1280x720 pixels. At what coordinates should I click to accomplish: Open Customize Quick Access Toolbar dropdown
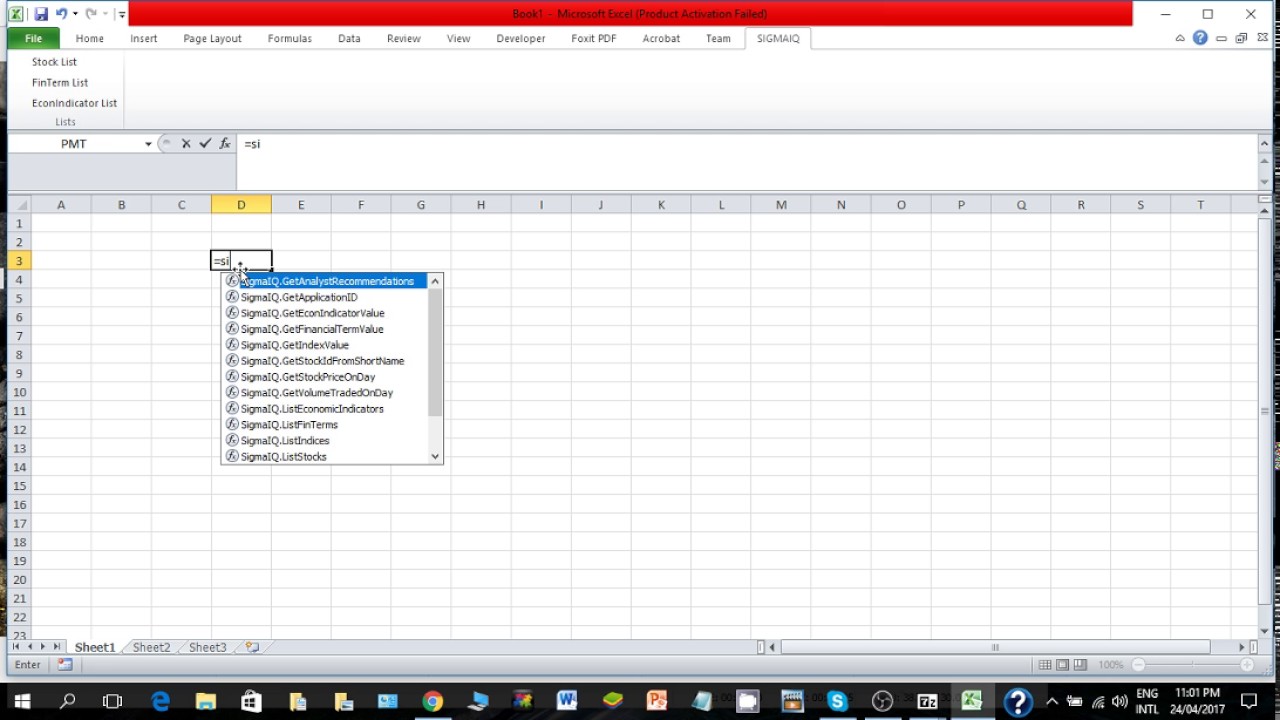tap(122, 14)
